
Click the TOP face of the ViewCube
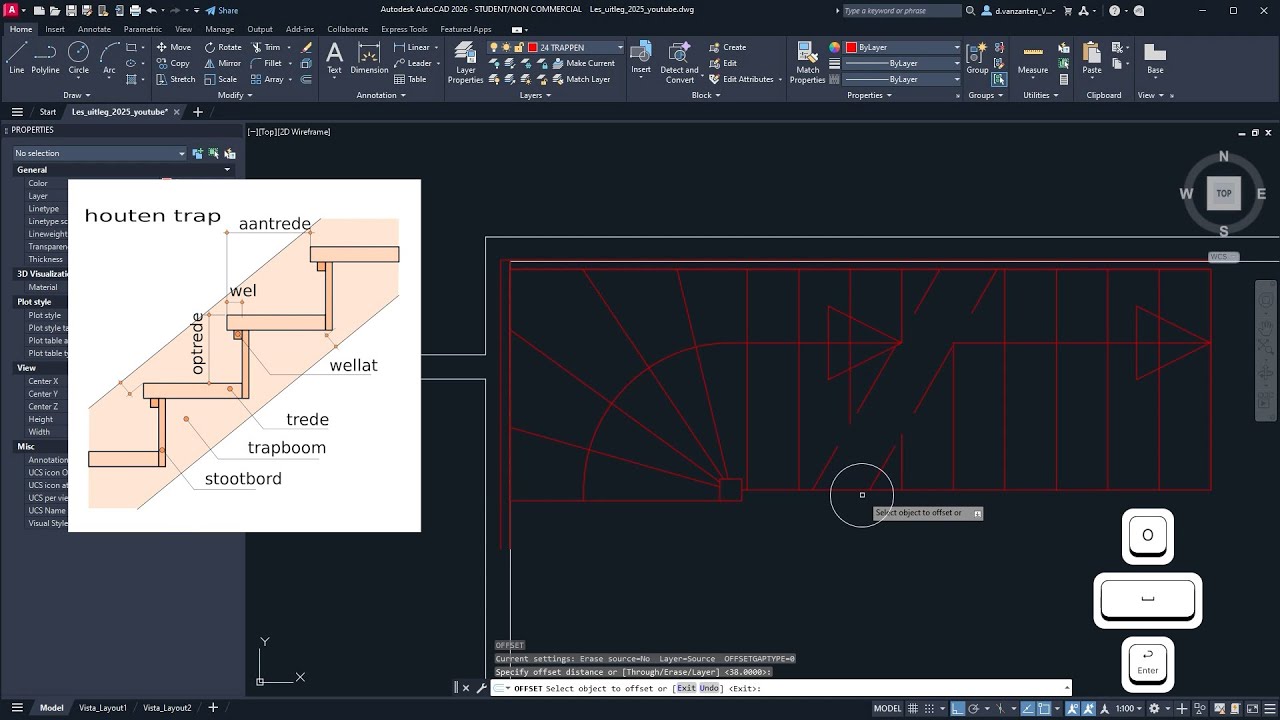[1224, 193]
